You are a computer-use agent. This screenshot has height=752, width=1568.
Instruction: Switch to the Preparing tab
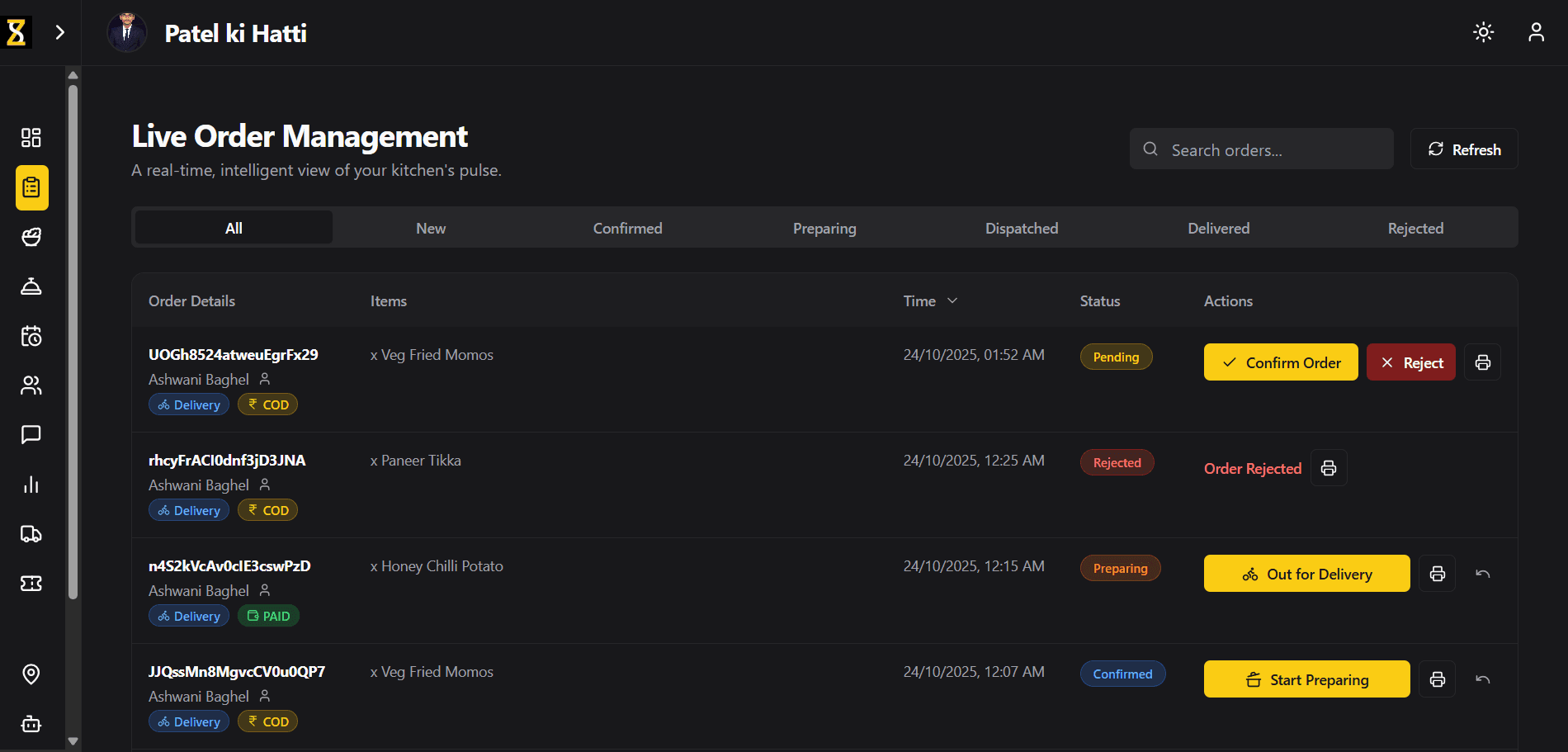click(x=824, y=228)
